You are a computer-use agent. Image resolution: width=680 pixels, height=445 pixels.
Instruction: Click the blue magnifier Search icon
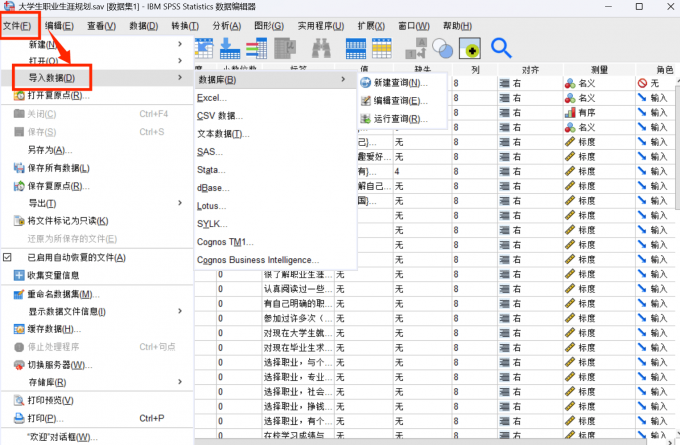tap(501, 48)
